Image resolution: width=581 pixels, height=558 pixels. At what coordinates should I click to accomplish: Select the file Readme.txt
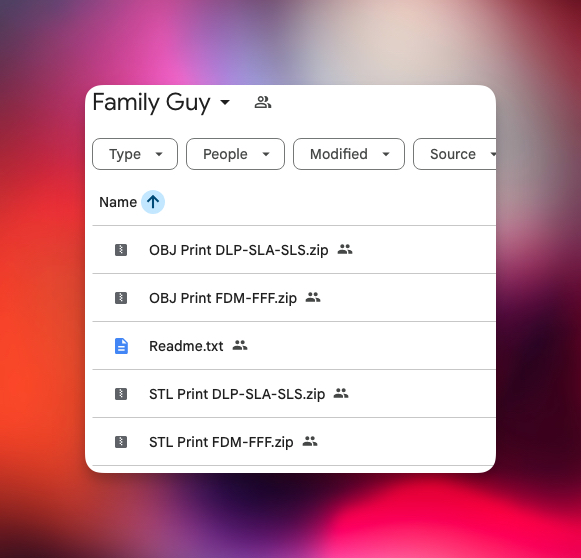point(186,346)
